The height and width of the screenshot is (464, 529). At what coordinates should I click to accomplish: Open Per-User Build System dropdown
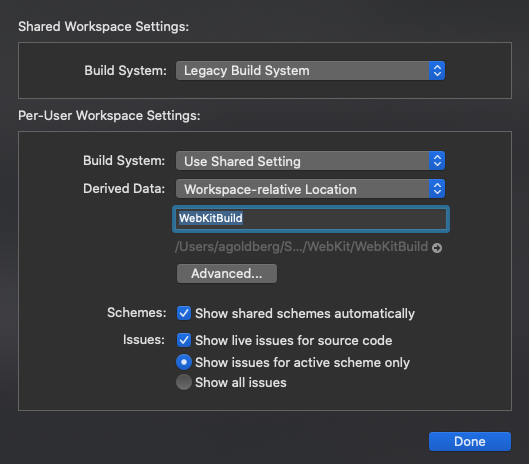pos(310,161)
